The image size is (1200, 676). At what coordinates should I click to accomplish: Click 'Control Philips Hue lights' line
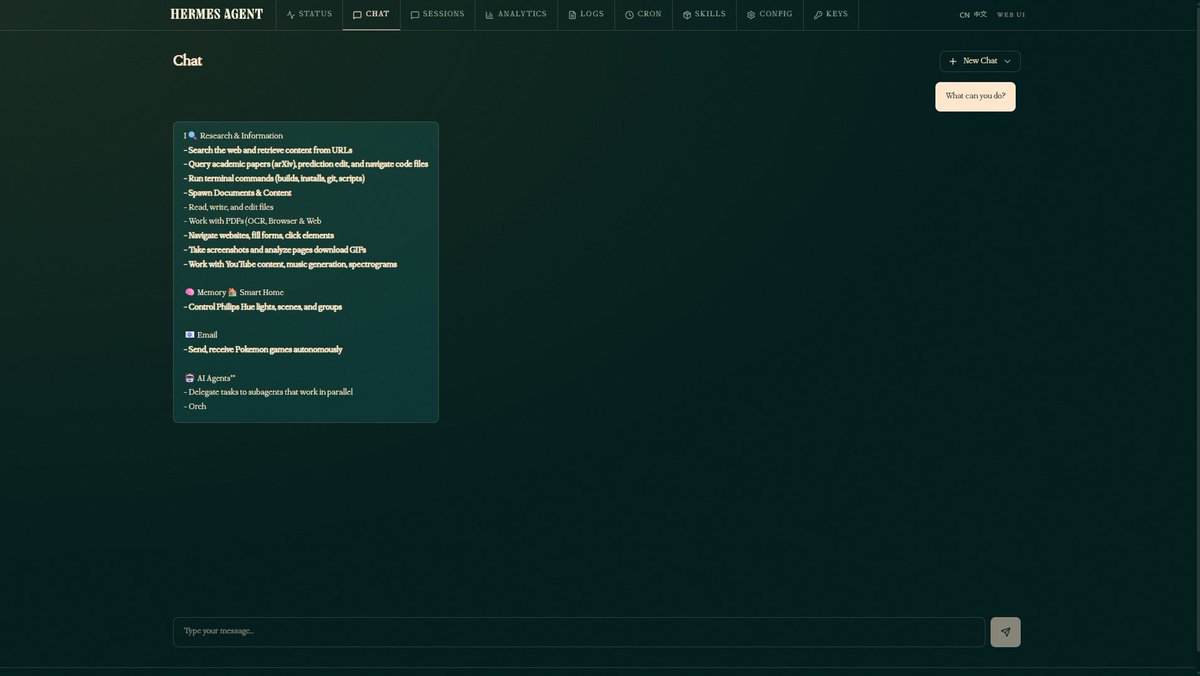coord(263,307)
